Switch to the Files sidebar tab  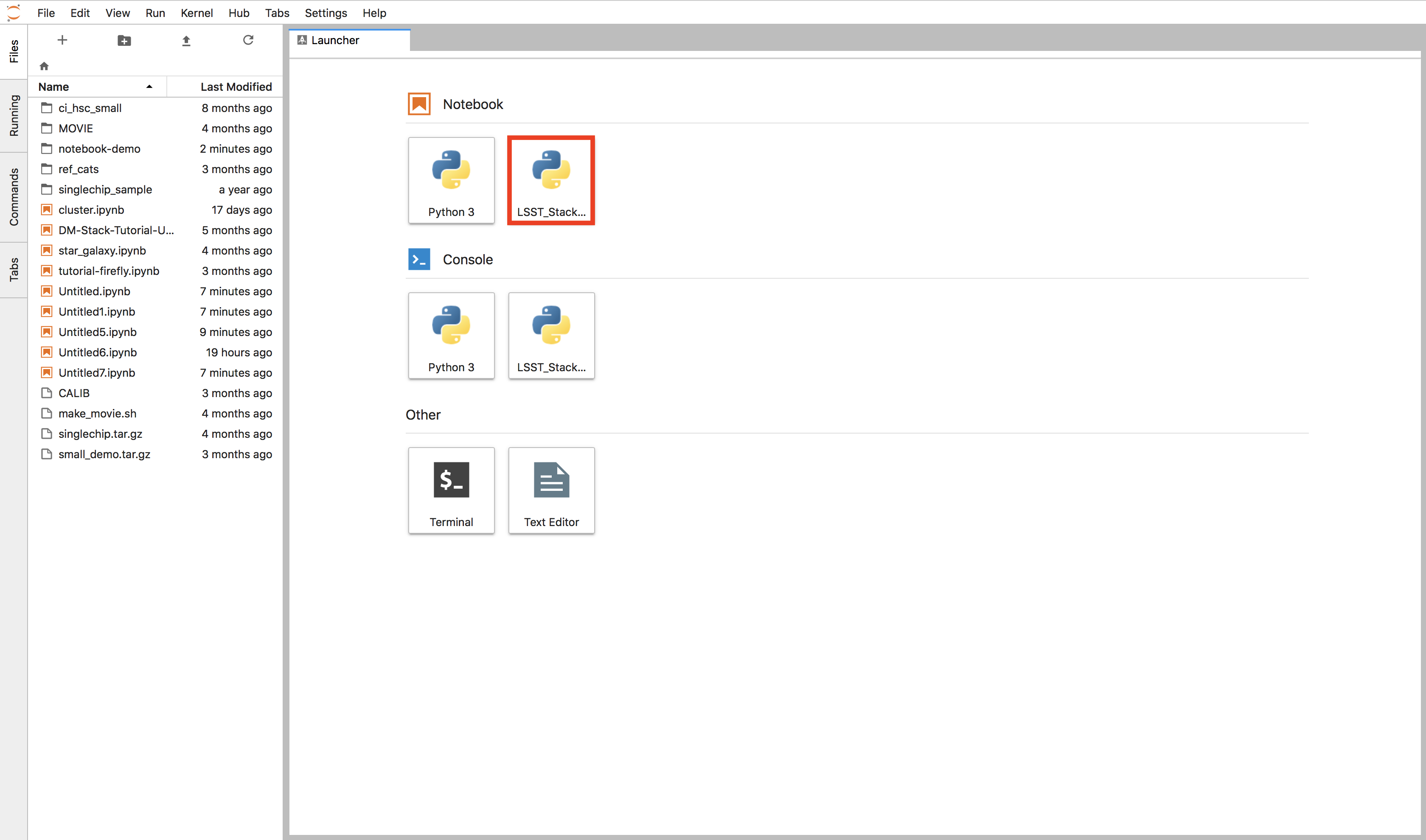pyautogui.click(x=14, y=51)
